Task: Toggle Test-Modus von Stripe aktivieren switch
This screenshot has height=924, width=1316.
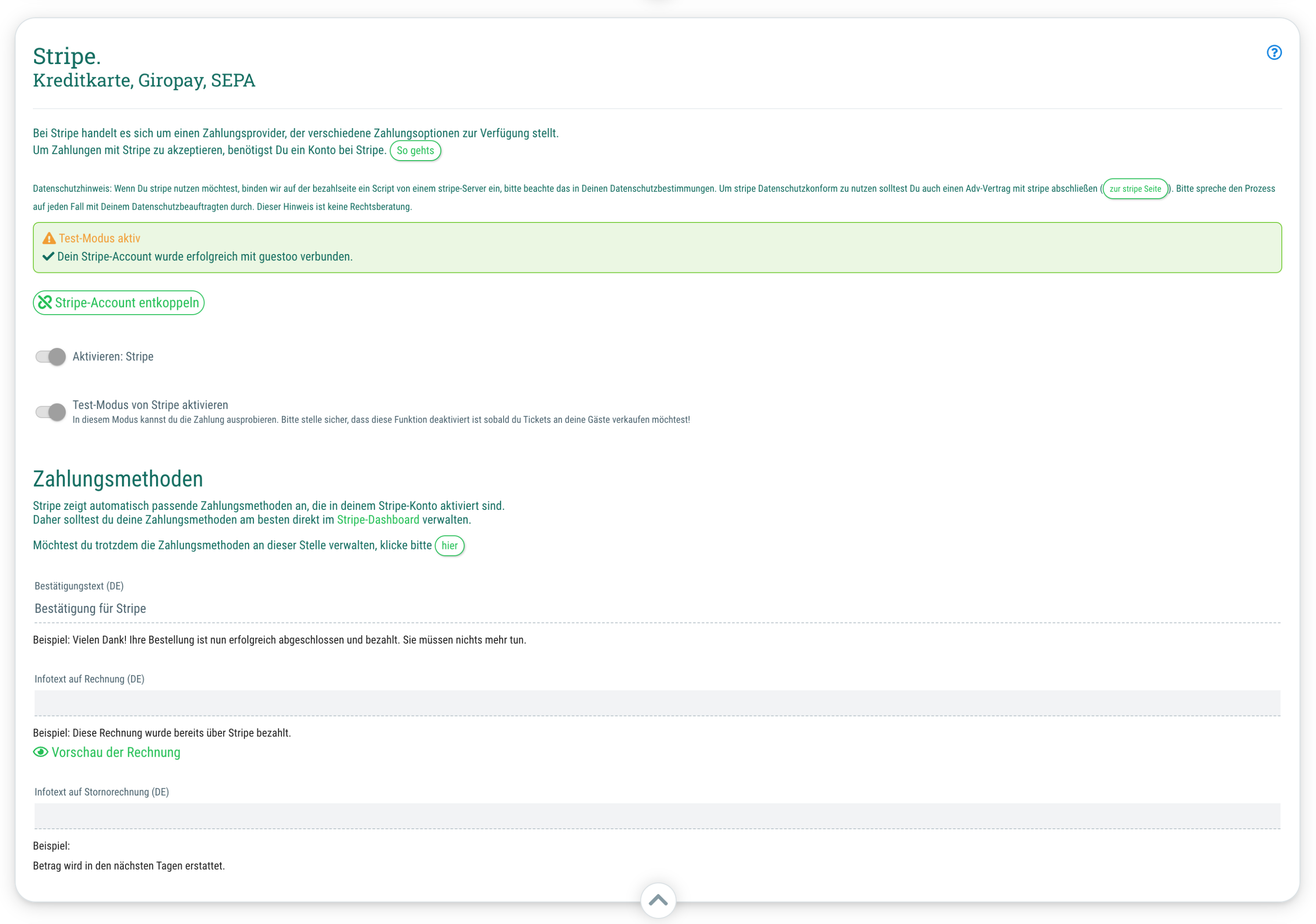Action: (x=50, y=412)
